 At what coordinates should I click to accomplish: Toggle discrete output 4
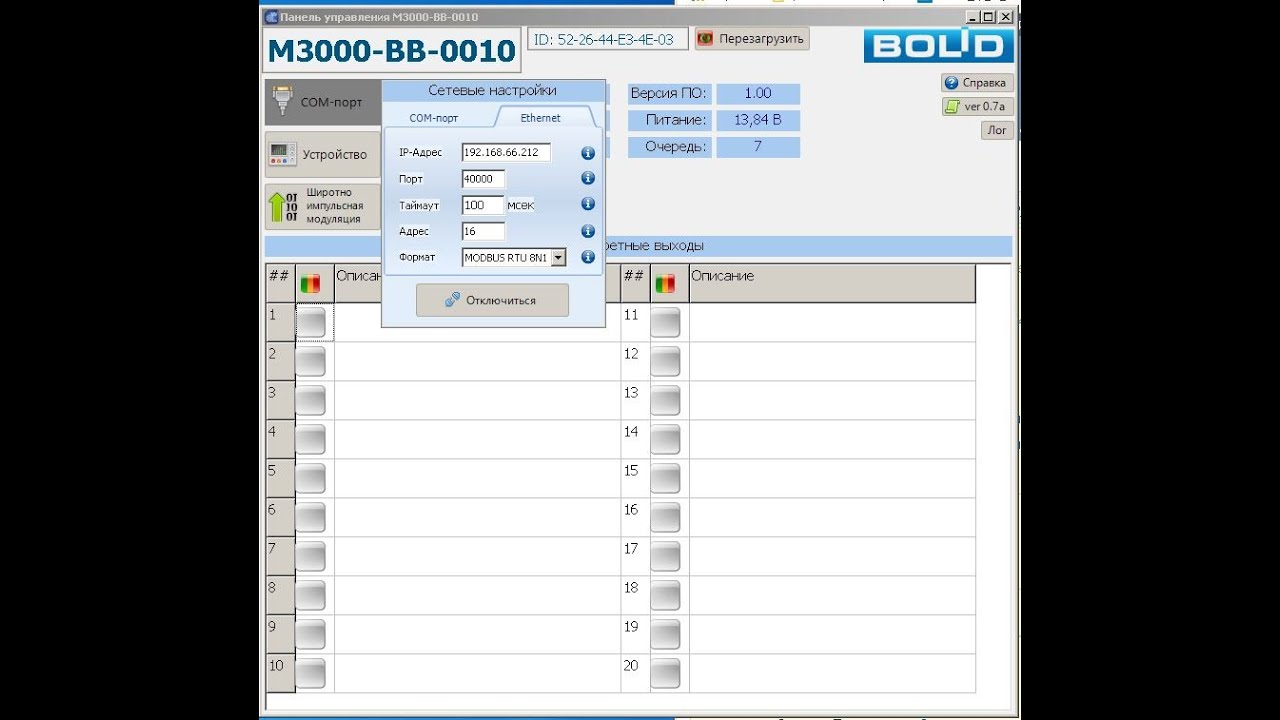tap(311, 439)
